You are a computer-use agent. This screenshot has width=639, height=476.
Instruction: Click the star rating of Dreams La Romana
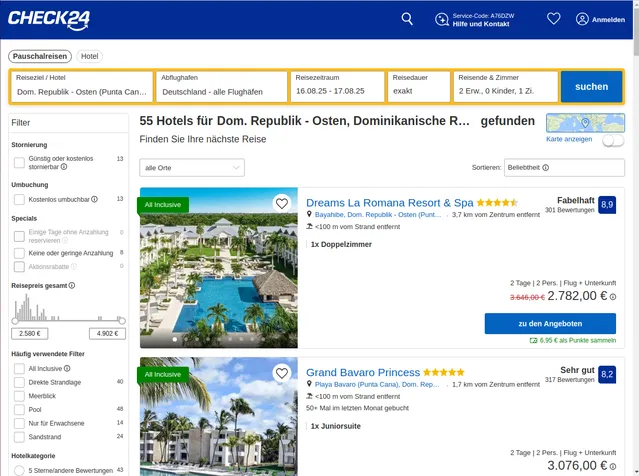pyautogui.click(x=497, y=203)
